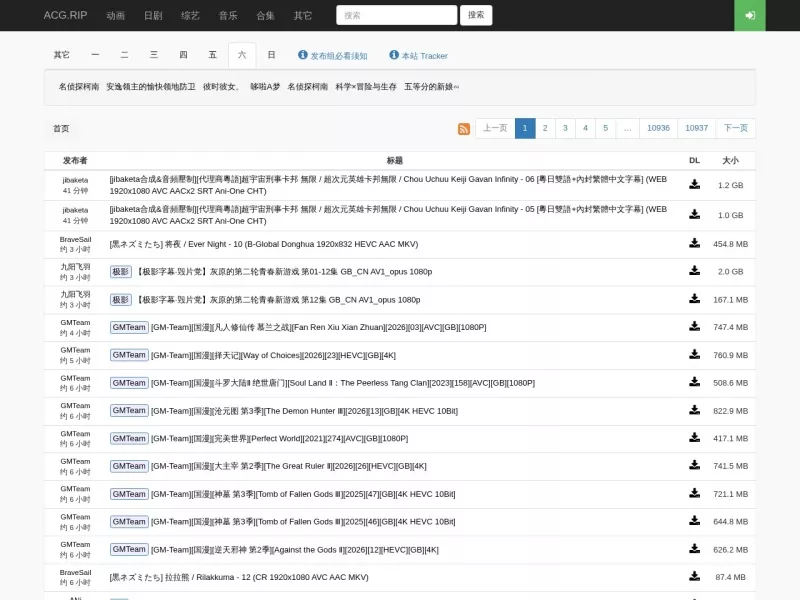Download the Perfect World 274 torrent
This screenshot has height=600, width=800.
click(694, 438)
